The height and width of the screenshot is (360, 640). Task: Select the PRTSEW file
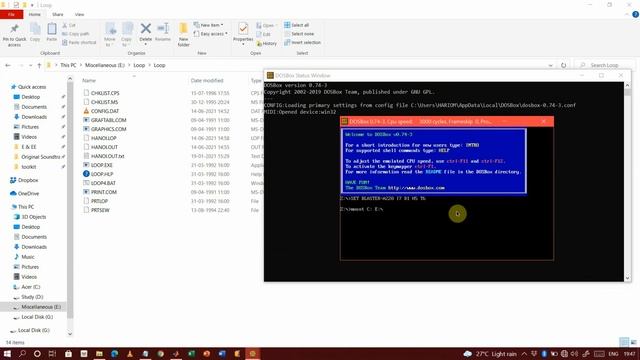[x=100, y=210]
